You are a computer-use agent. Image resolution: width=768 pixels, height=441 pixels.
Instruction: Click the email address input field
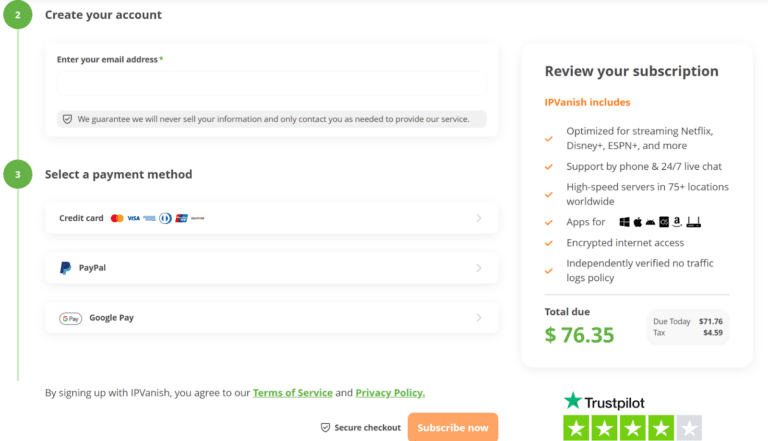(x=271, y=83)
